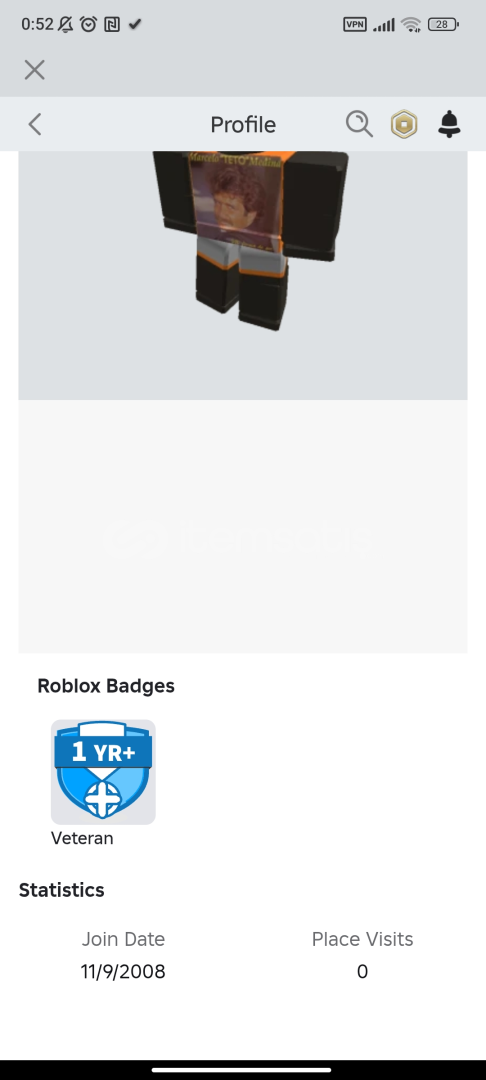
Task: Tap the alarm clock status icon
Action: [88, 25]
